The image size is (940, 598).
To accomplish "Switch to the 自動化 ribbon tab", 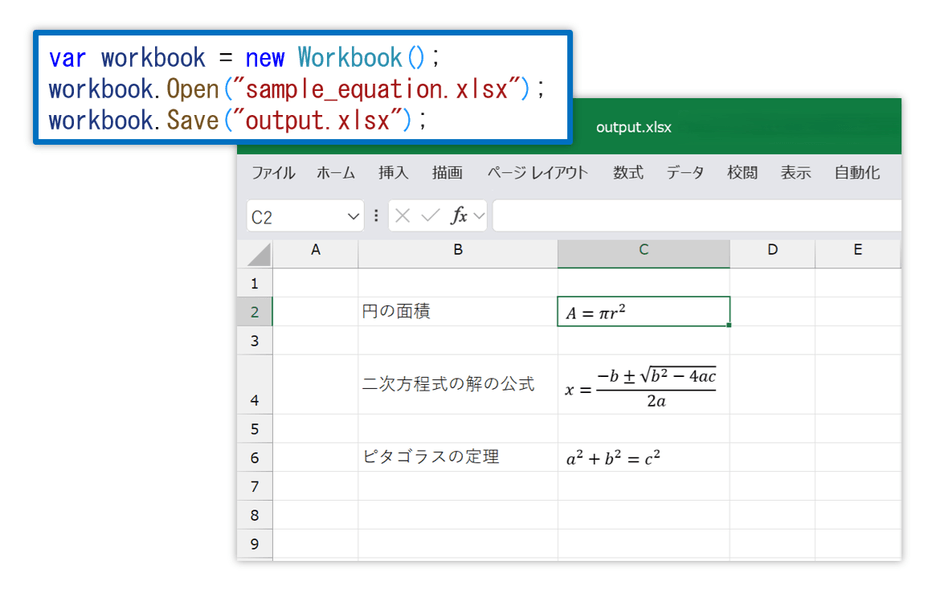I will [x=857, y=173].
